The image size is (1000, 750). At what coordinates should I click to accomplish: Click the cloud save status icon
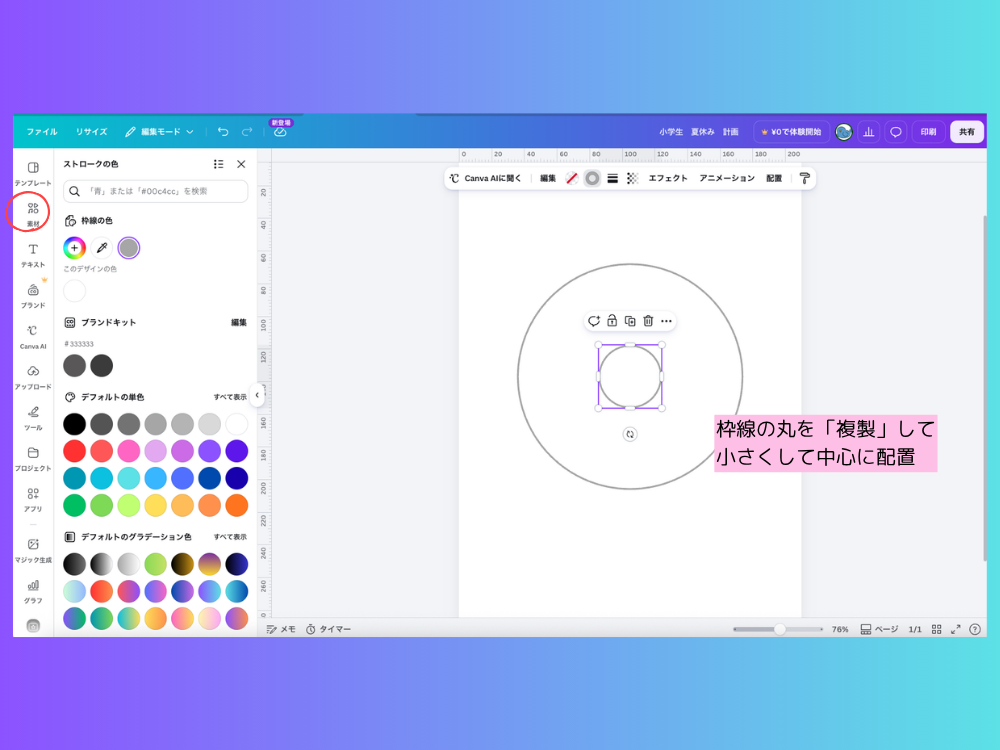coord(280,132)
